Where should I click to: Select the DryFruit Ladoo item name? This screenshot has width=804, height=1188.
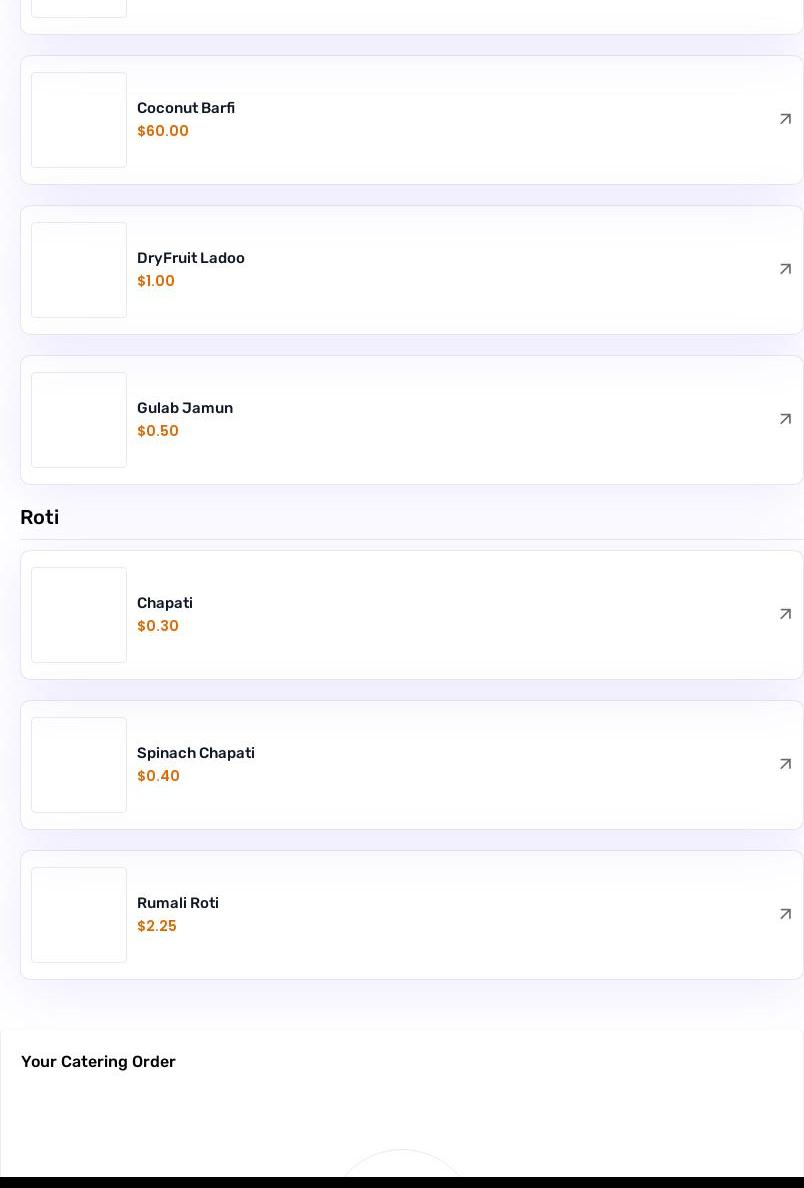pos(191,258)
